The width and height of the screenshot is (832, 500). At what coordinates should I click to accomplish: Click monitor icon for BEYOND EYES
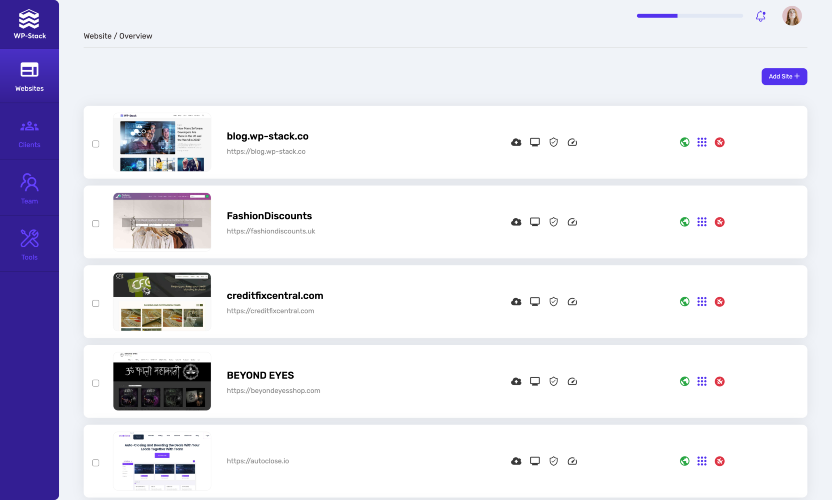point(535,381)
